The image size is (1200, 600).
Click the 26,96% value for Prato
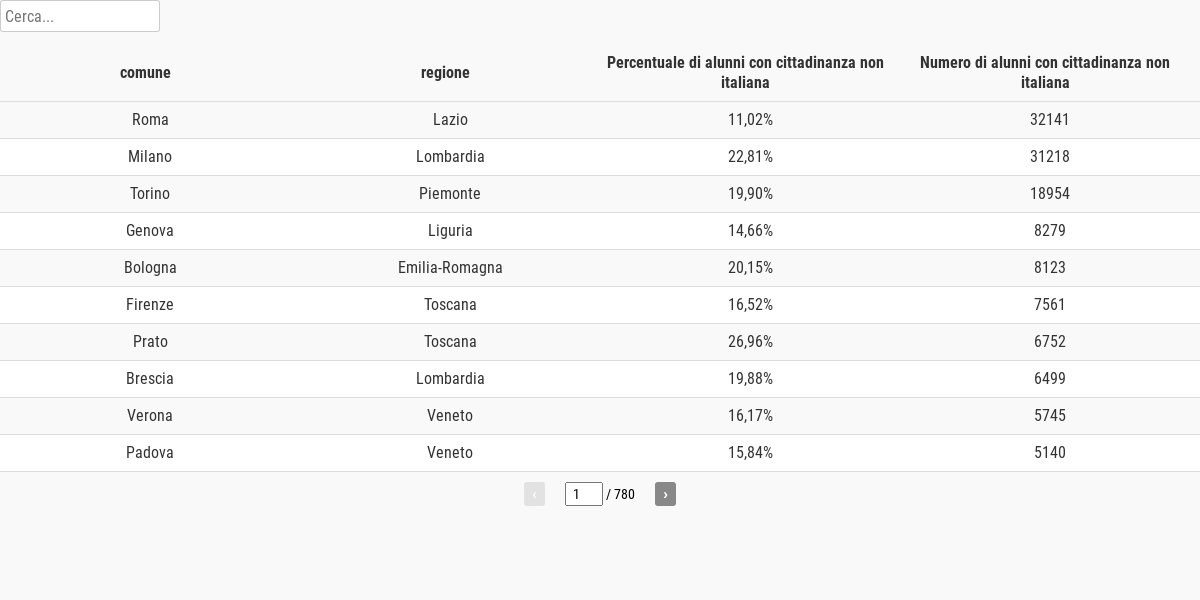tap(750, 342)
